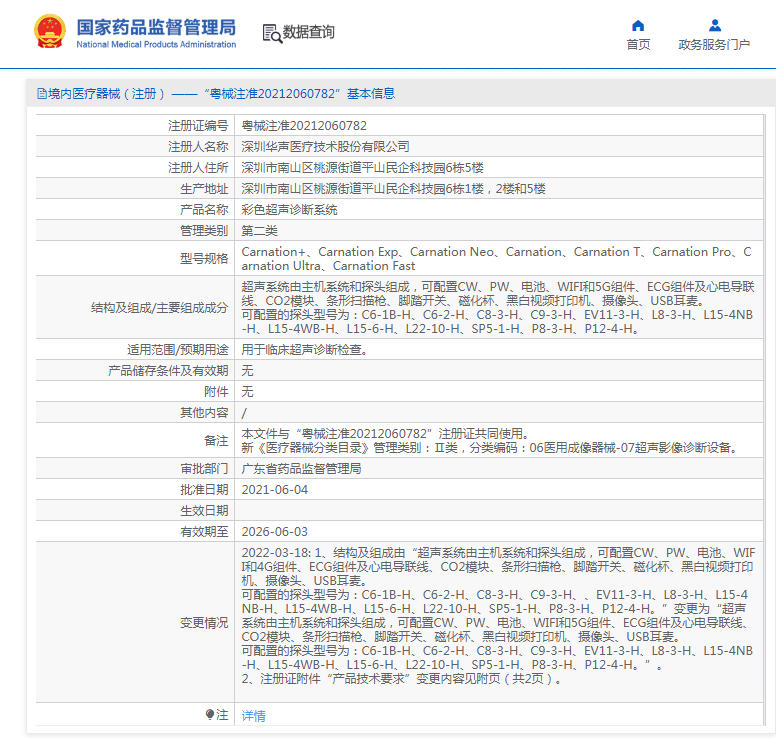Viewport: 776px width, 738px height.
Task: Go to 首页 text link
Action: (638, 45)
